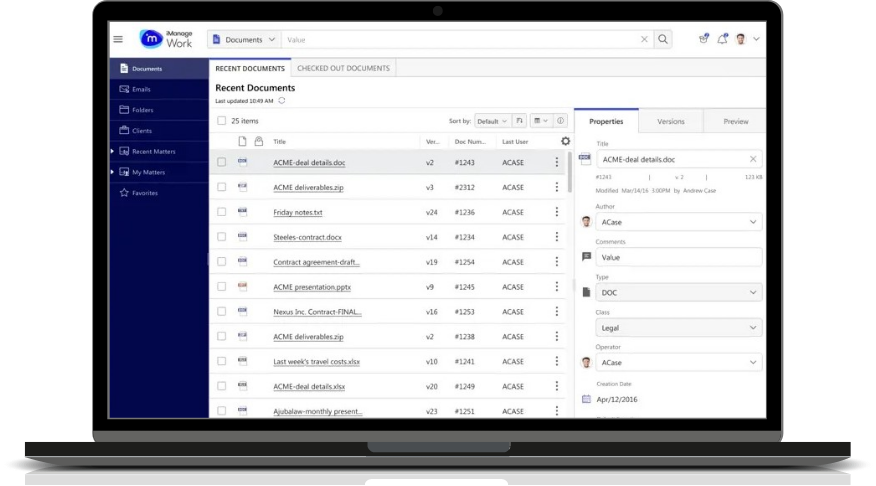Open more options for Friday notes.txt

[x=557, y=212]
